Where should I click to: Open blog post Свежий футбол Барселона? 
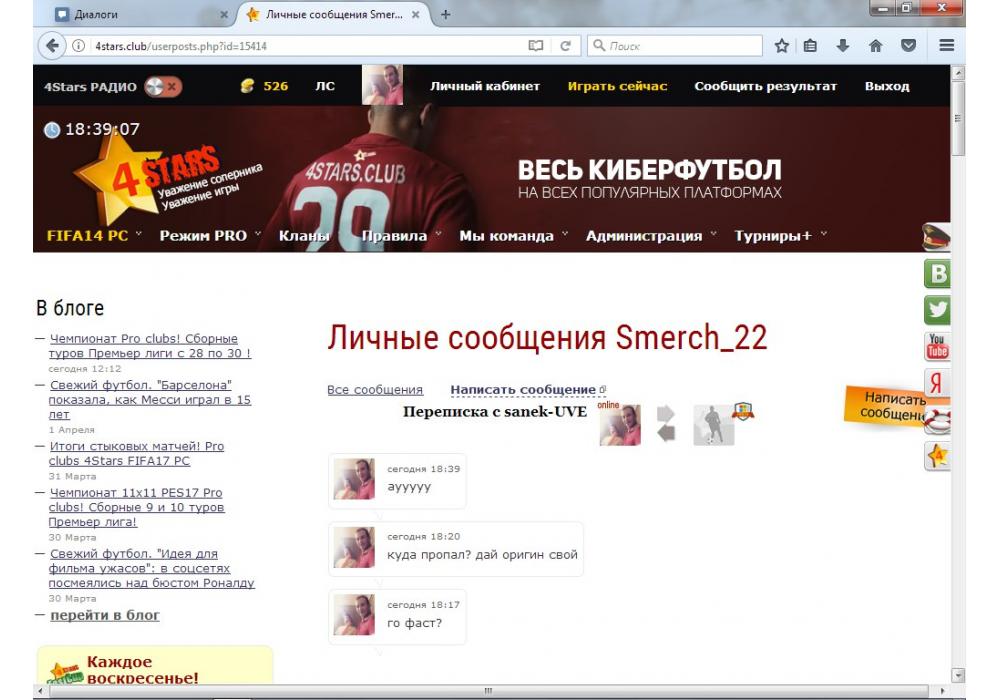click(x=150, y=400)
